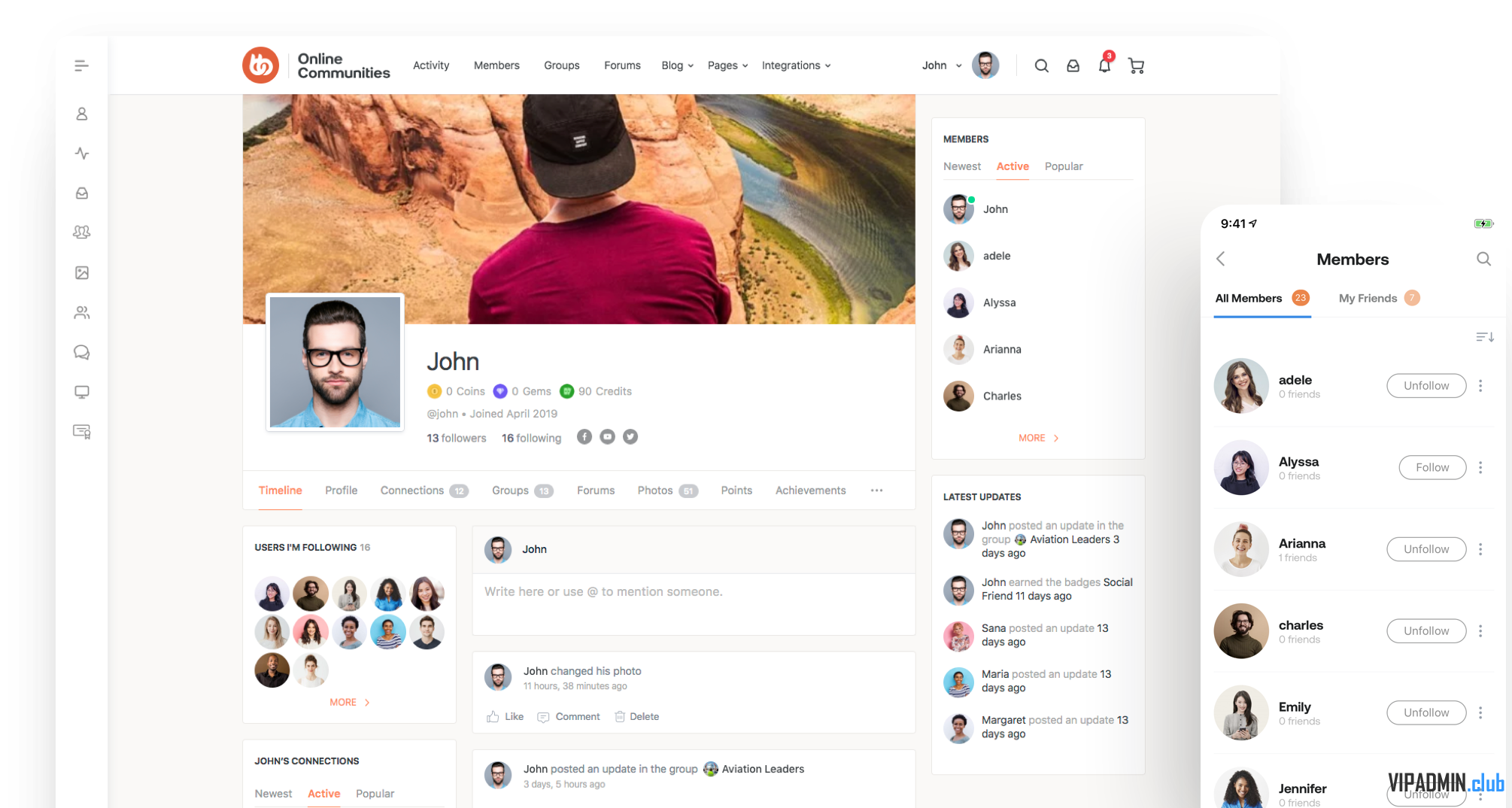
Task: Unfollow Emily in mobile members list
Action: (x=1426, y=712)
